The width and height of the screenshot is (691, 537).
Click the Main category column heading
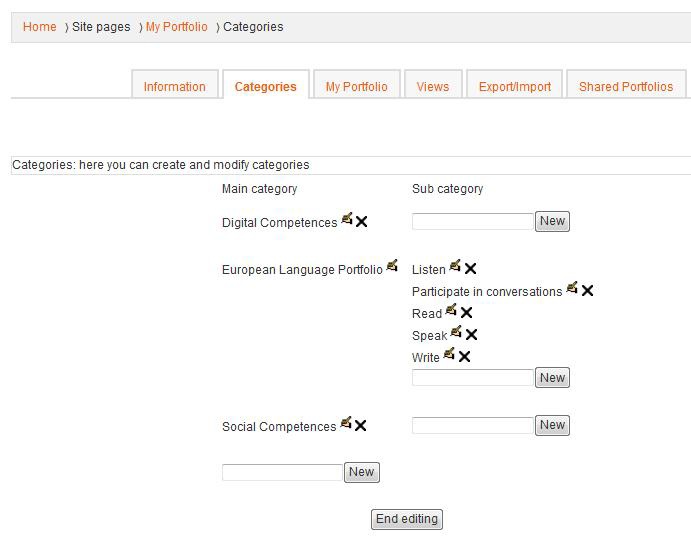[x=259, y=189]
